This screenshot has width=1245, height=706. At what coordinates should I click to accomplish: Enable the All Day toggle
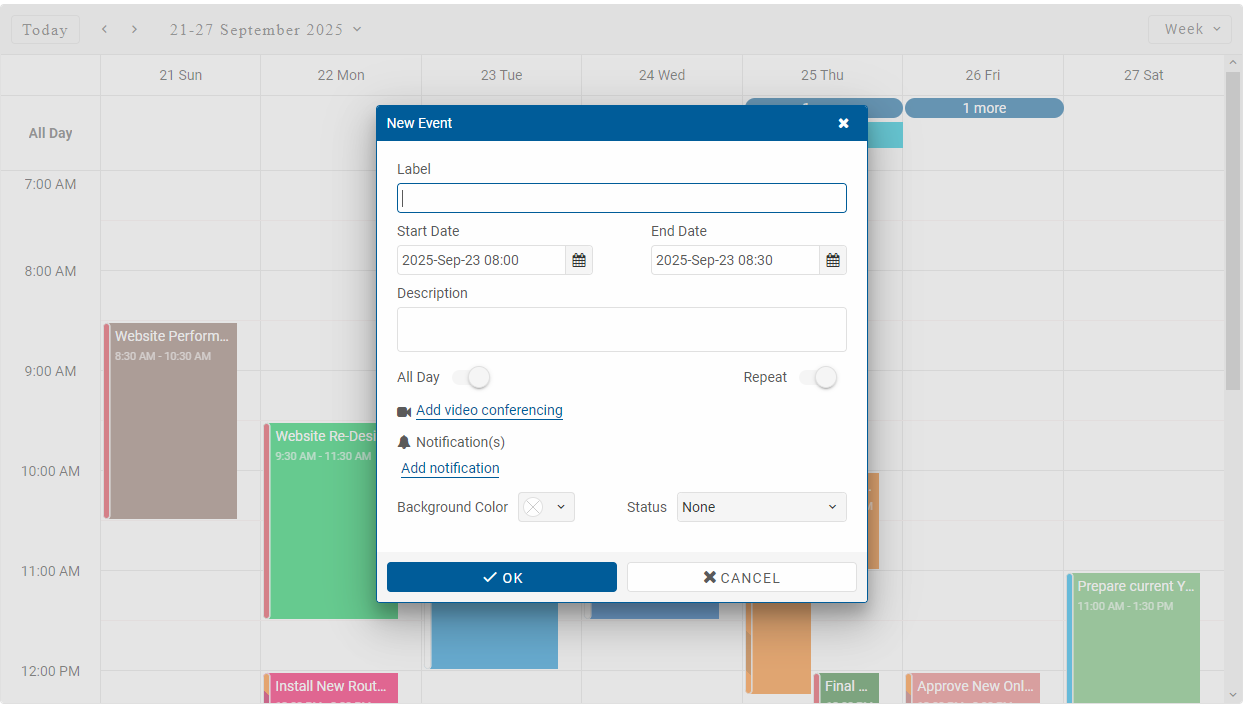[x=471, y=377]
